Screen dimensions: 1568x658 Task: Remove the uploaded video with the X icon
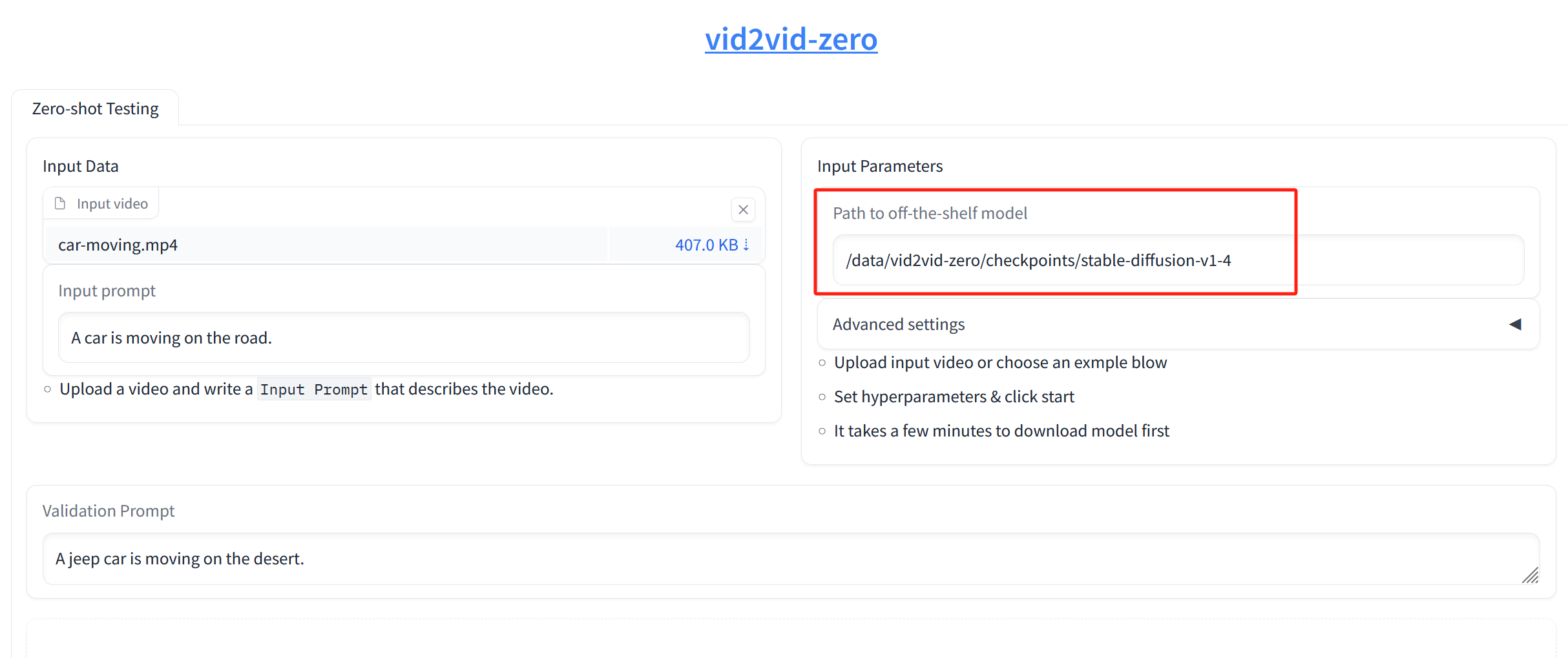pos(742,209)
